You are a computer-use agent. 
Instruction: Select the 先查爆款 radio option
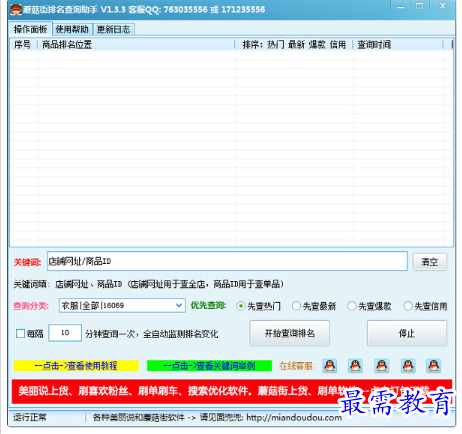click(369, 306)
